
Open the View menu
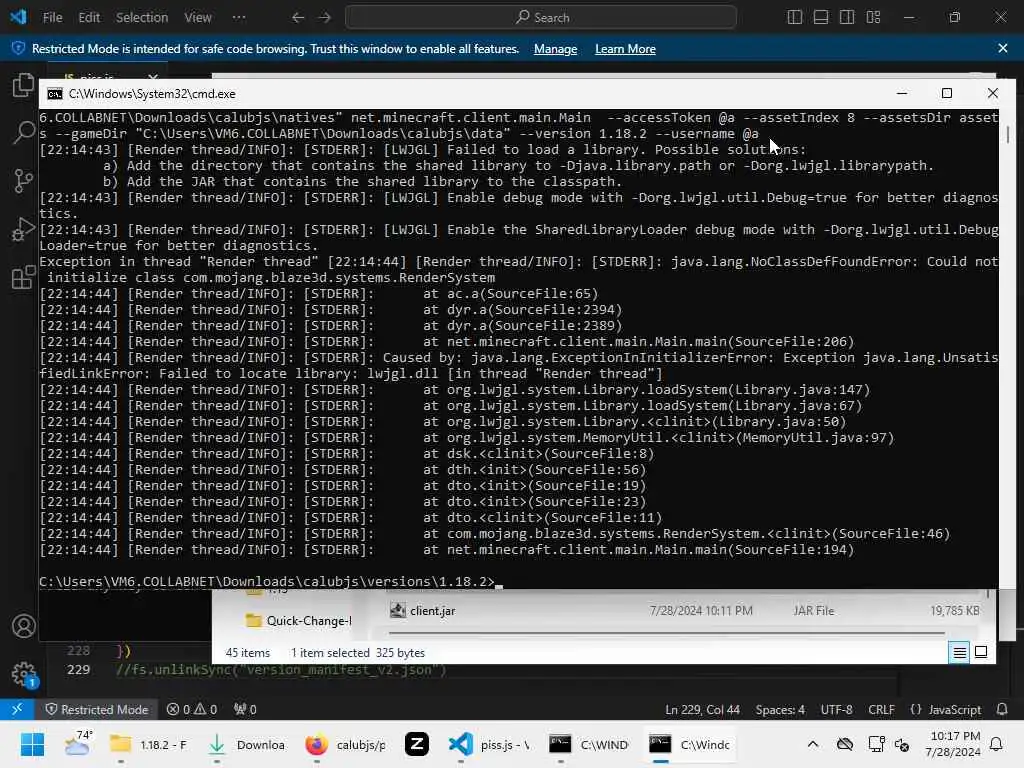coord(197,18)
